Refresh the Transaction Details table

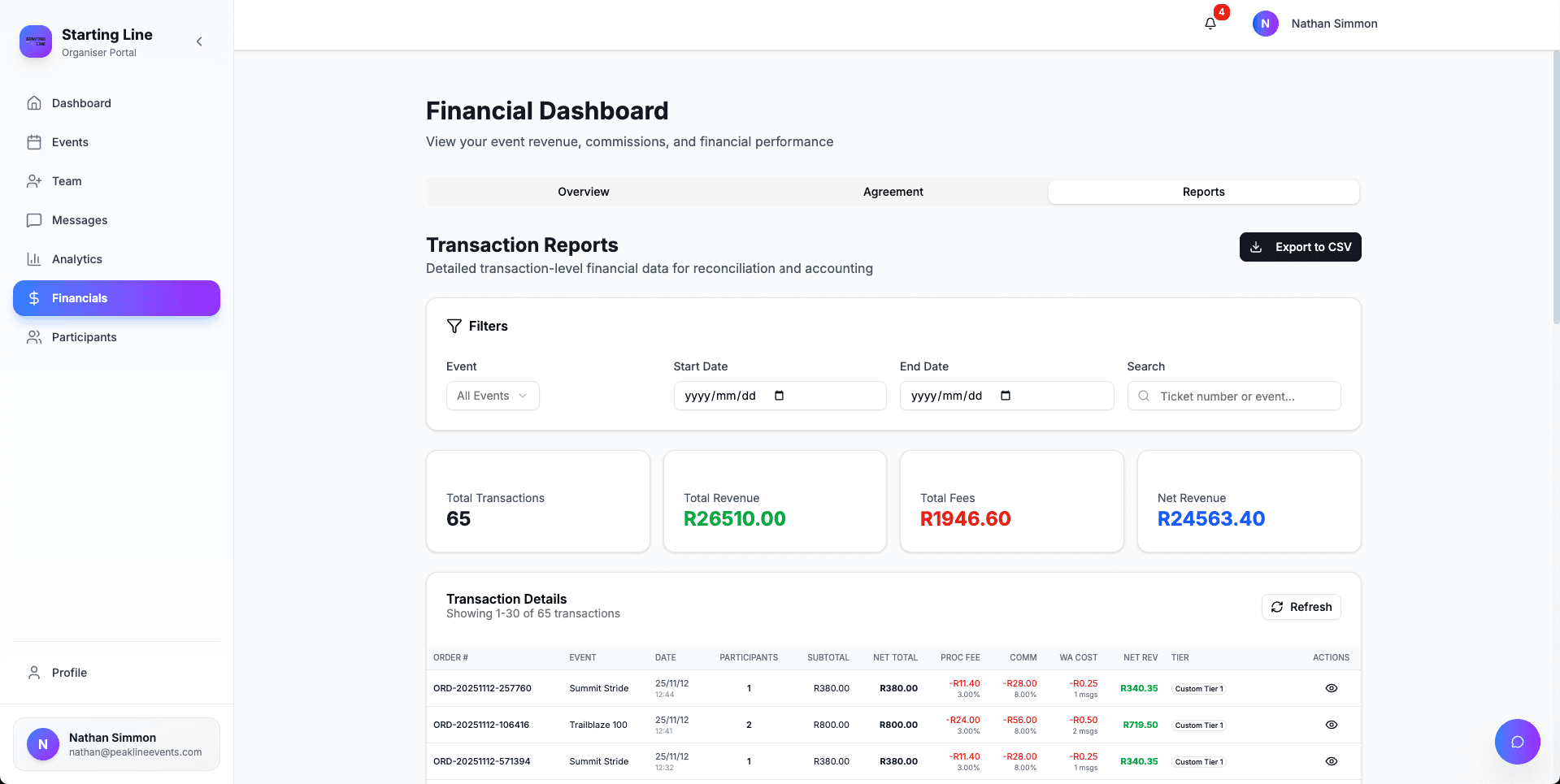point(1301,607)
